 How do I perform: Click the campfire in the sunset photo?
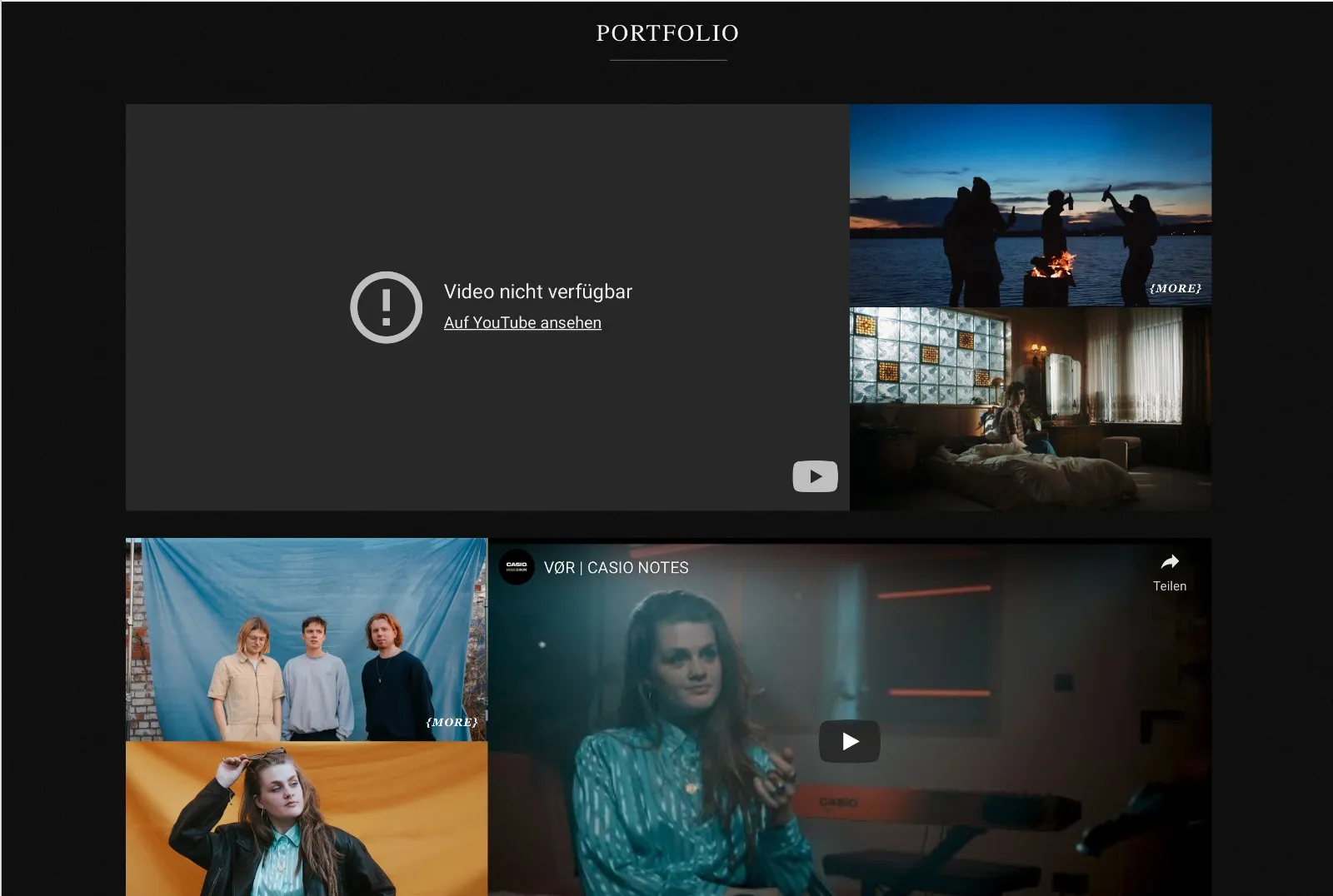click(x=1052, y=265)
